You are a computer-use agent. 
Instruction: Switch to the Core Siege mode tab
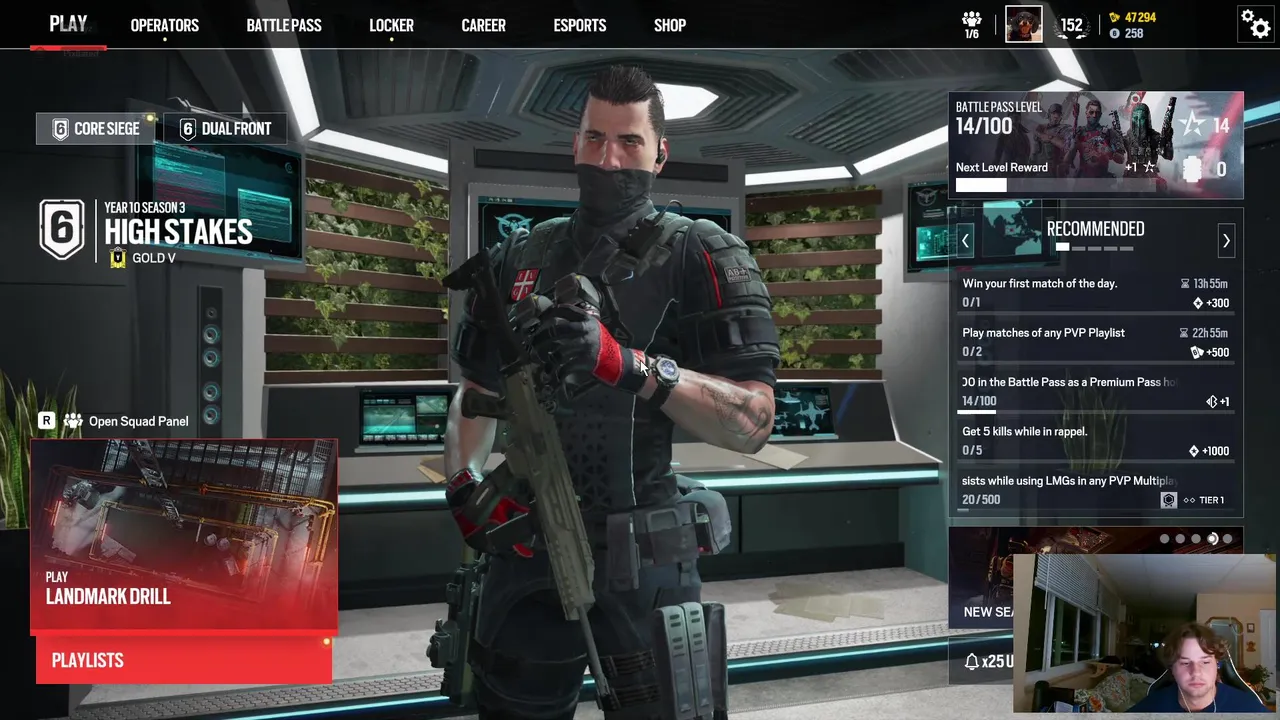tap(95, 129)
